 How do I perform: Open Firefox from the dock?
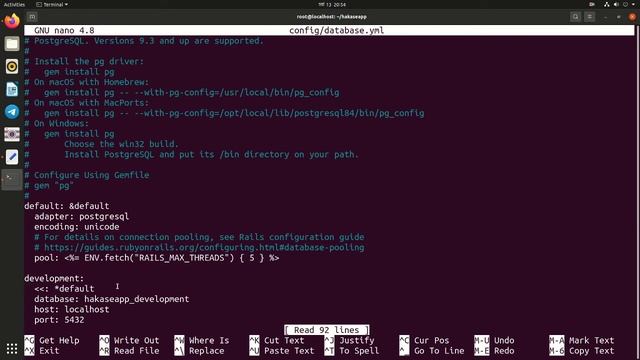(x=12, y=21)
